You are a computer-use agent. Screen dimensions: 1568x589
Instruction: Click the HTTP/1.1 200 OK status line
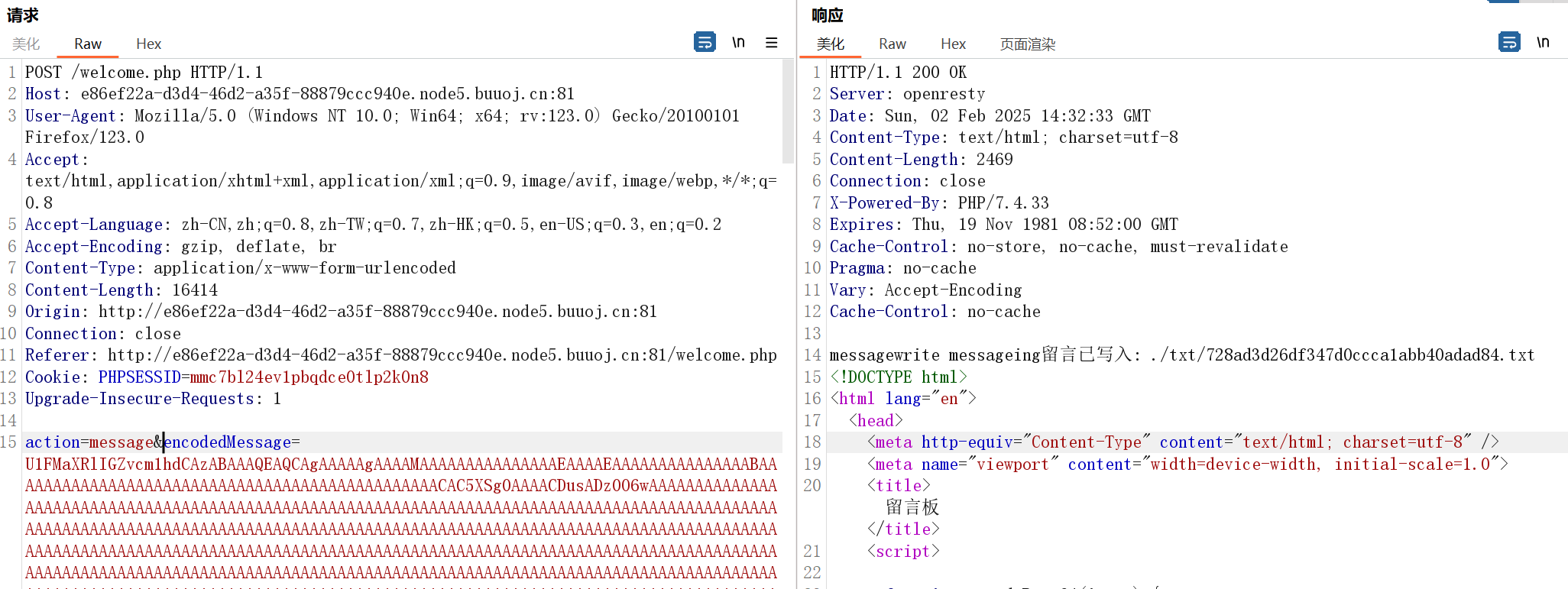tap(898, 73)
